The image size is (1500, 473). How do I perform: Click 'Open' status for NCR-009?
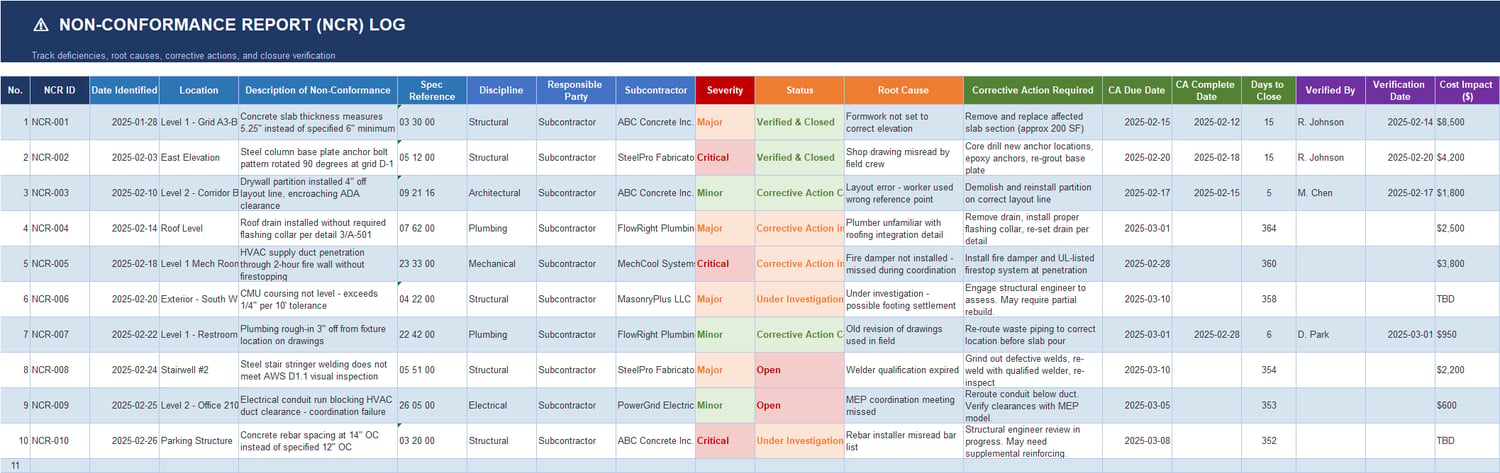(800, 406)
